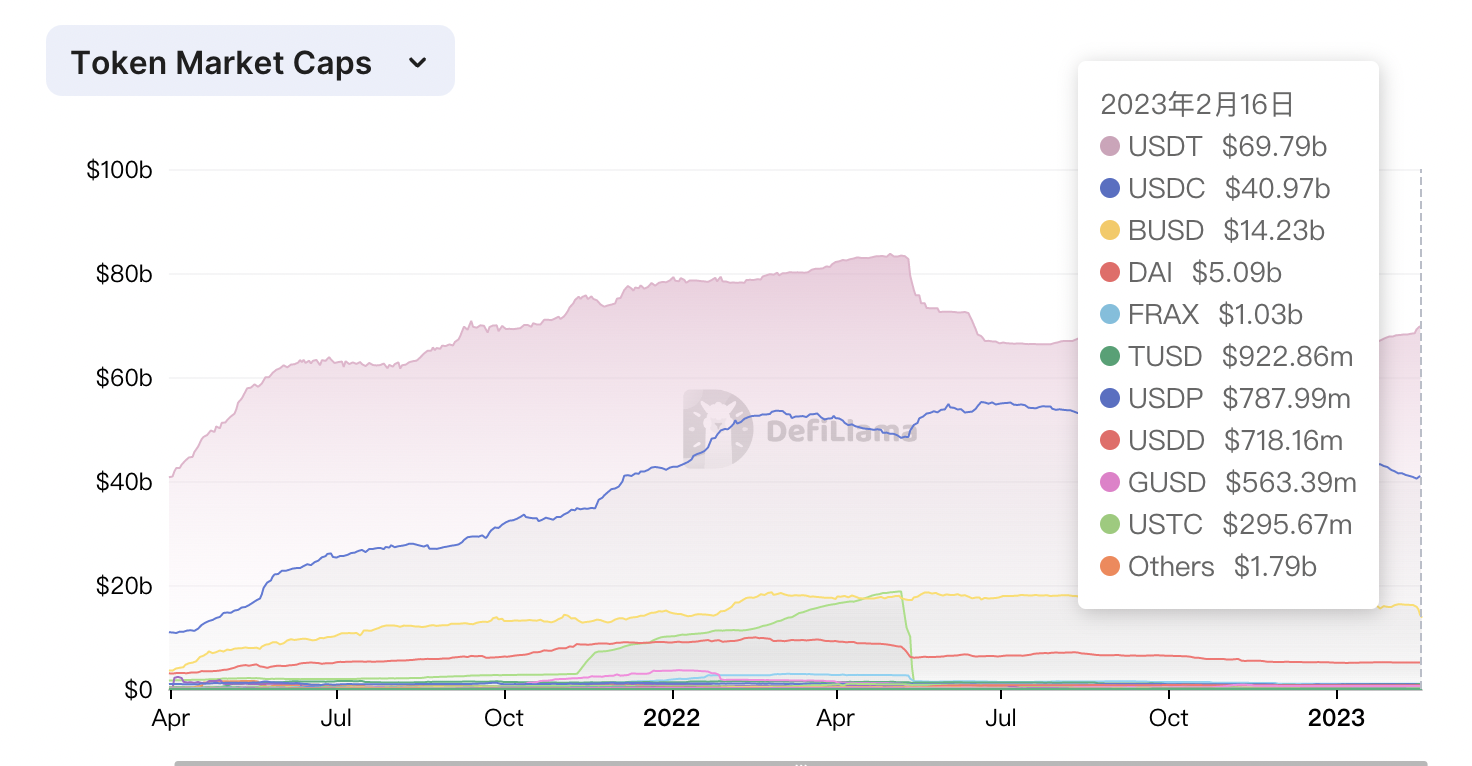Click the green TUSD legend dot
The height and width of the screenshot is (766, 1472).
click(1109, 357)
